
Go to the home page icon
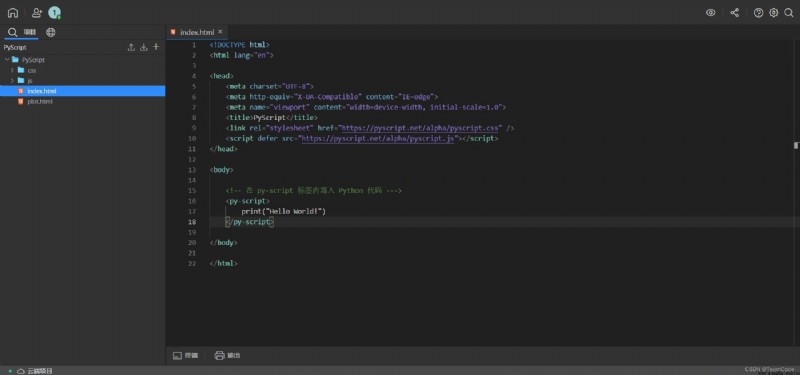click(x=13, y=13)
